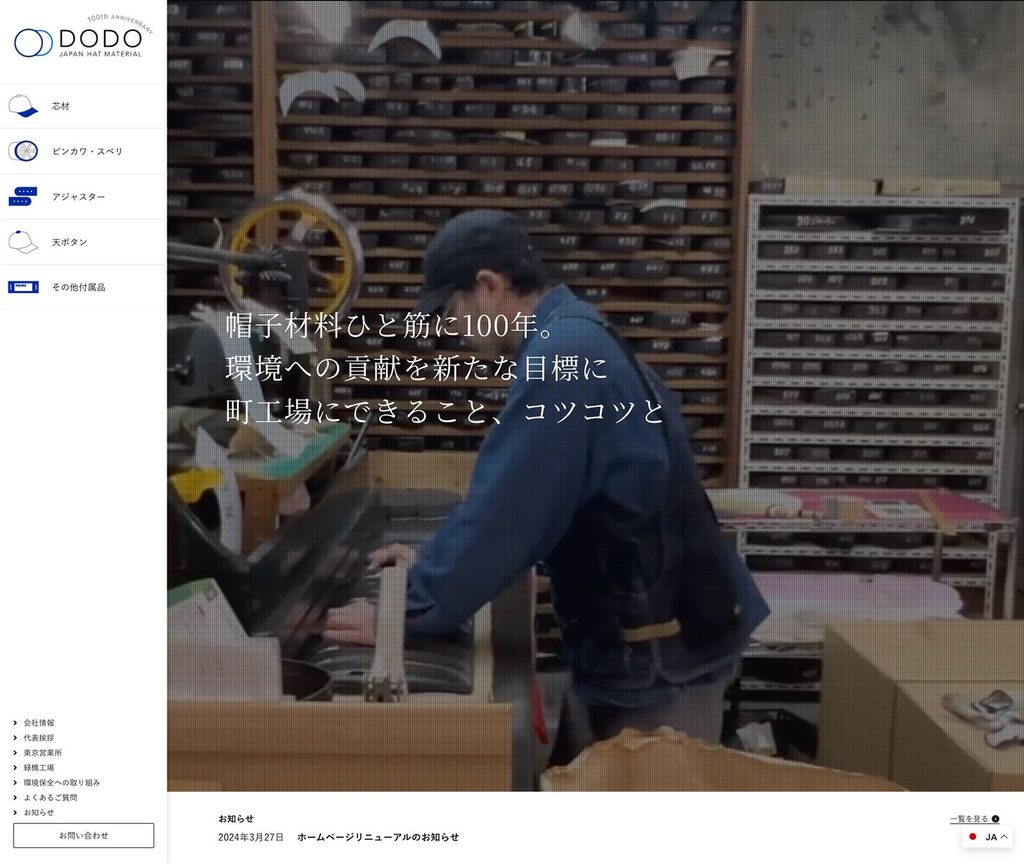Open the その他付属品 menu item
This screenshot has height=864, width=1024.
(84, 287)
